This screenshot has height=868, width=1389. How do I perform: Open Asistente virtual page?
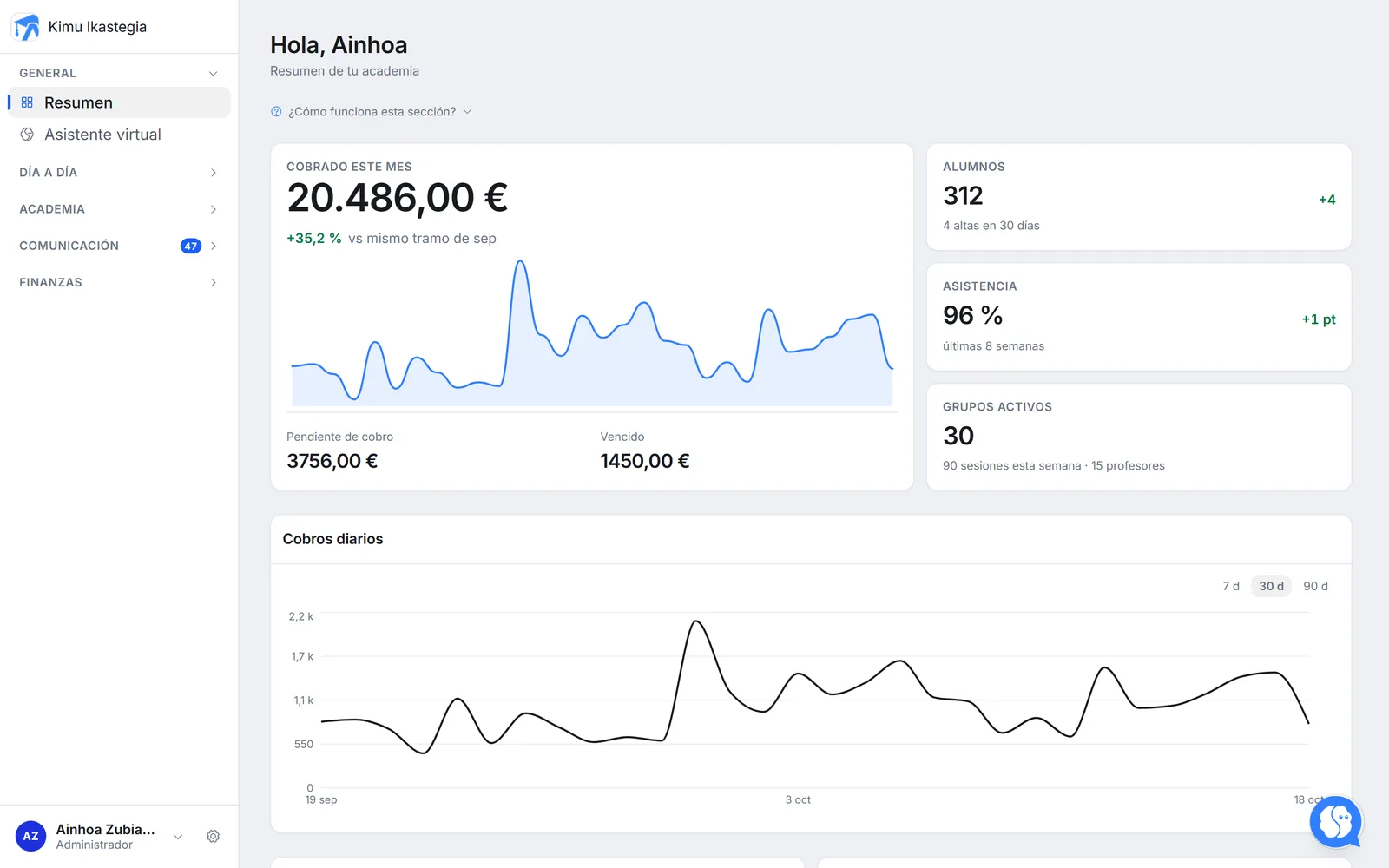click(119, 135)
